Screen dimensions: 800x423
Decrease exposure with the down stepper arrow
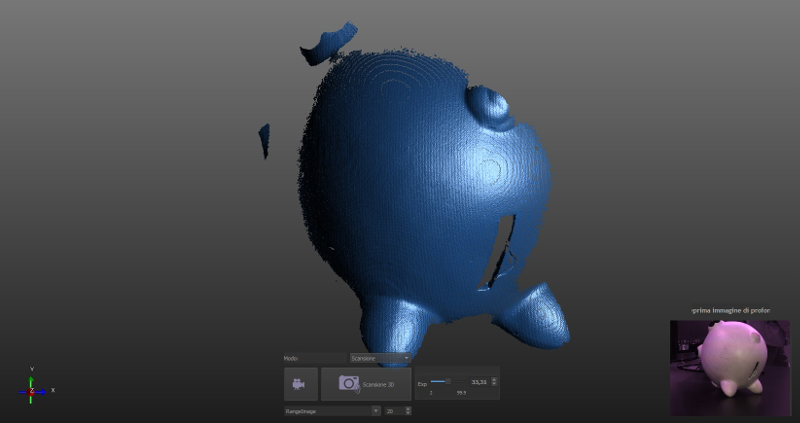(x=493, y=384)
